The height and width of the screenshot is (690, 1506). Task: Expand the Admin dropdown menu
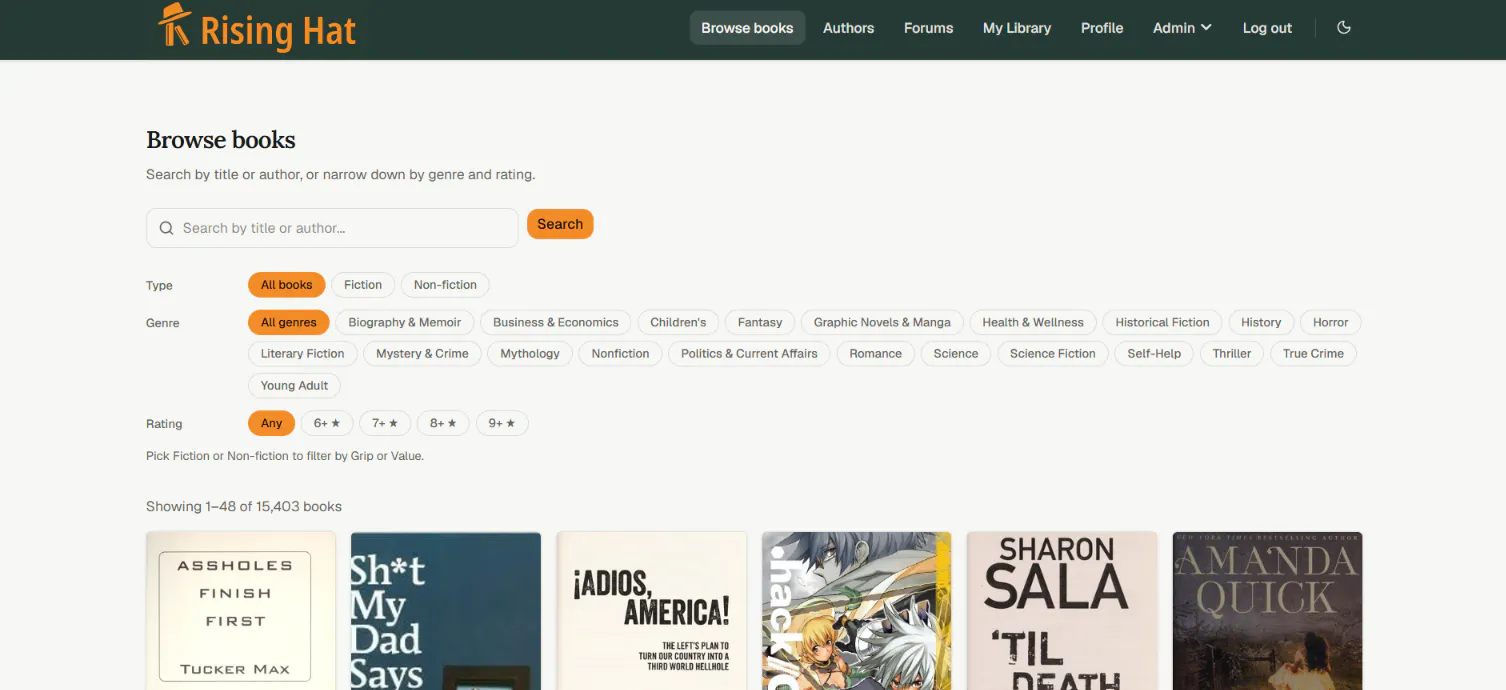click(x=1182, y=28)
